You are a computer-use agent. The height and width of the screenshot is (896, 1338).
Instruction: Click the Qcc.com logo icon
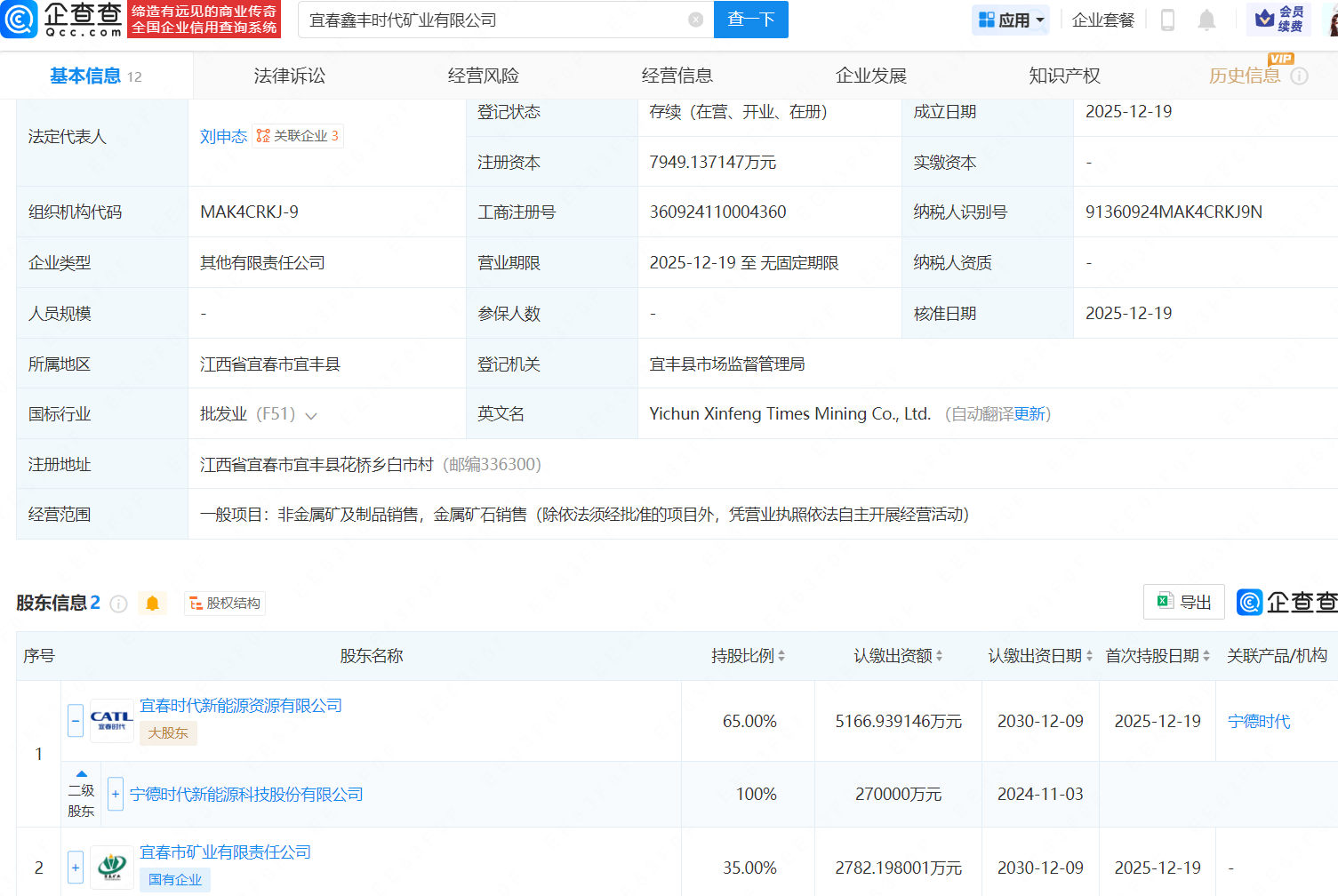point(20,20)
